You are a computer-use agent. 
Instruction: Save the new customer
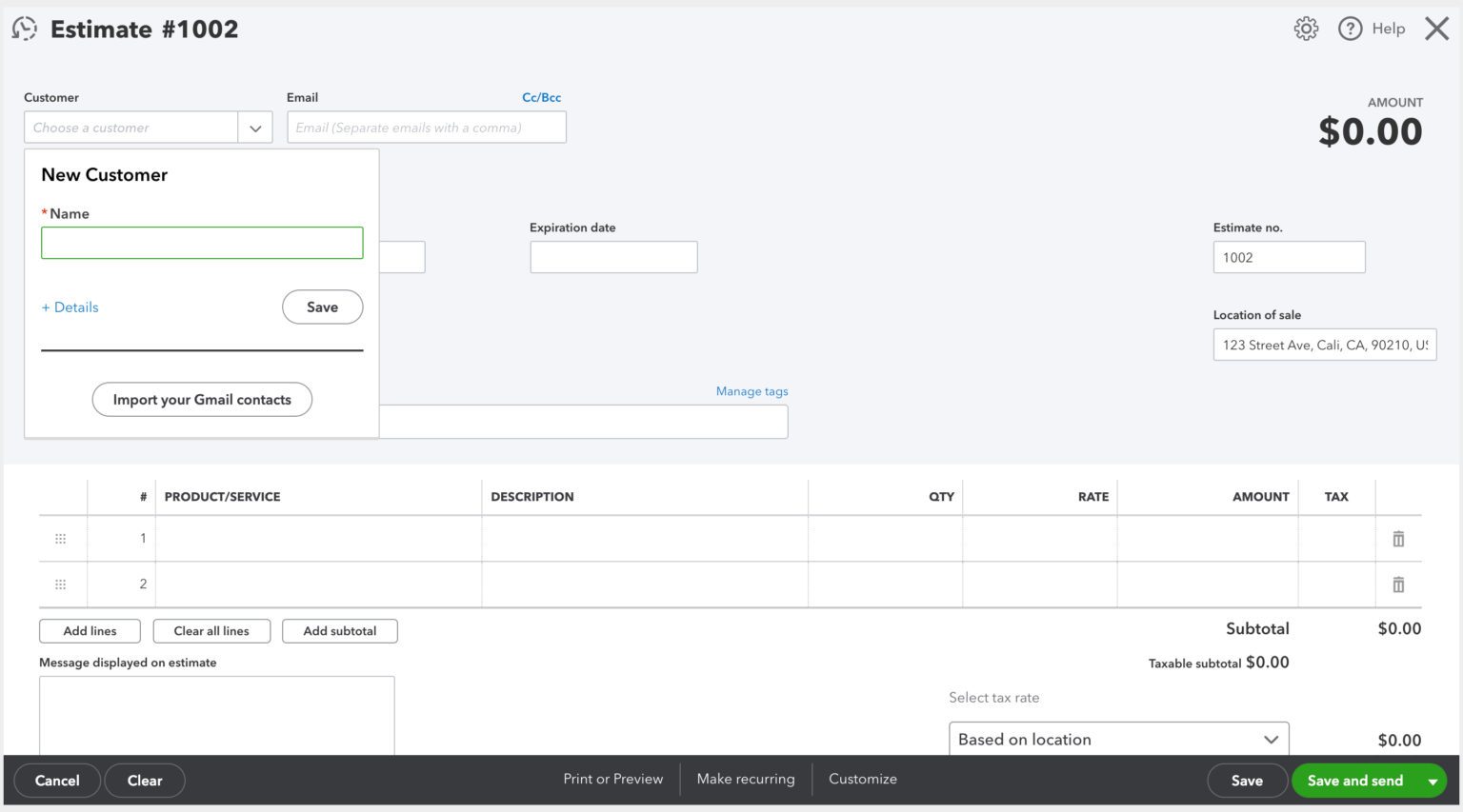pyautogui.click(x=322, y=307)
